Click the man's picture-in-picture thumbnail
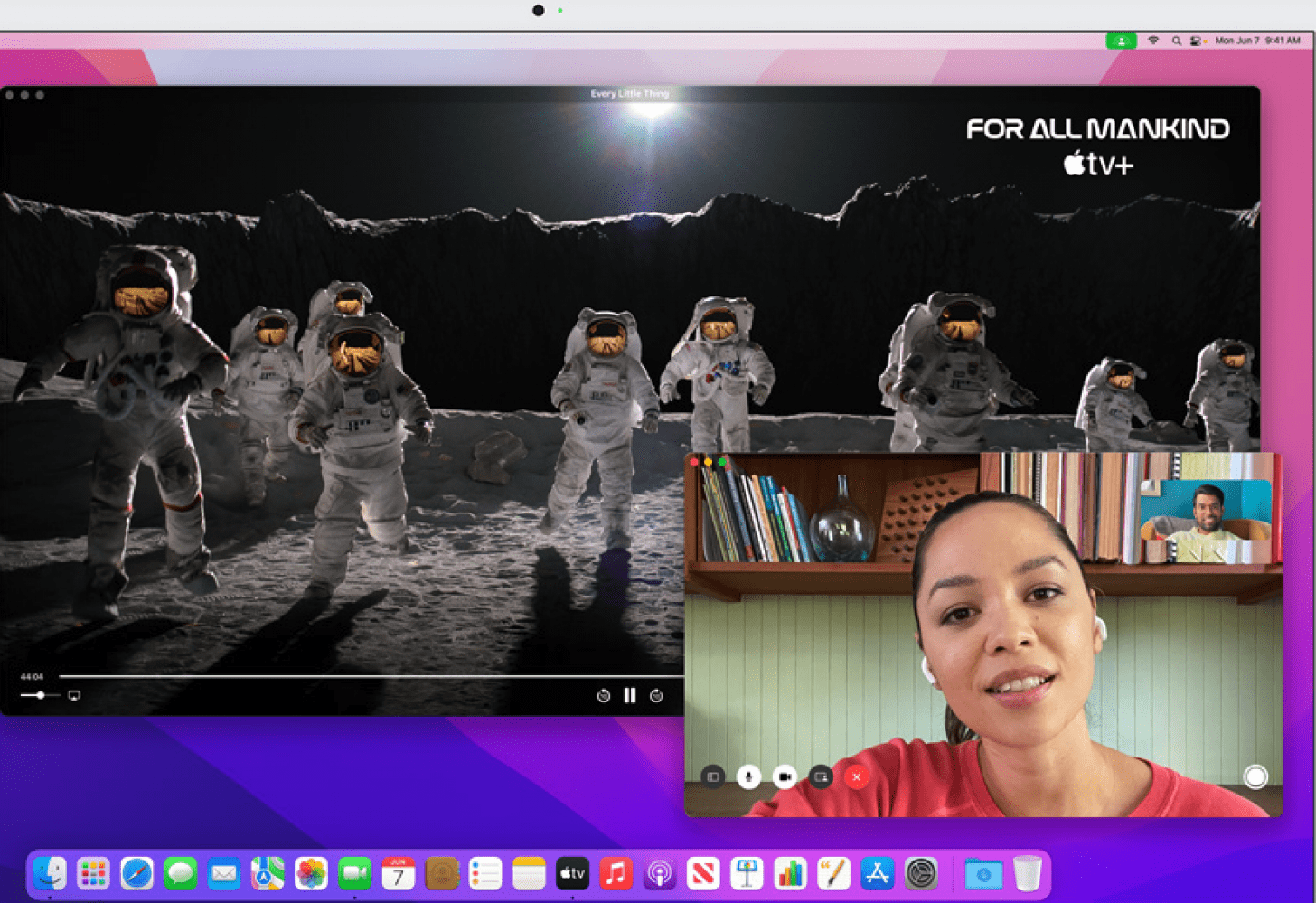 point(1206,521)
